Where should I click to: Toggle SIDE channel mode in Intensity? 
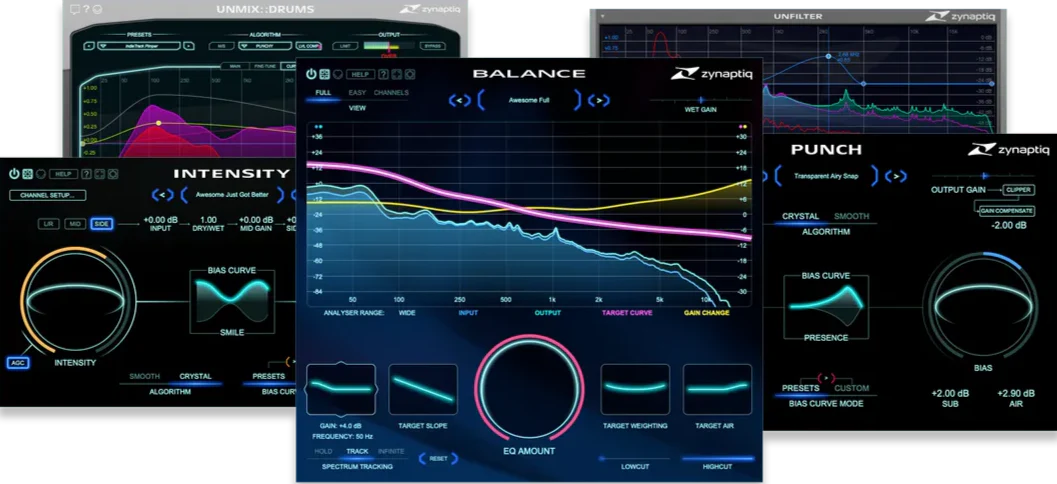102,224
